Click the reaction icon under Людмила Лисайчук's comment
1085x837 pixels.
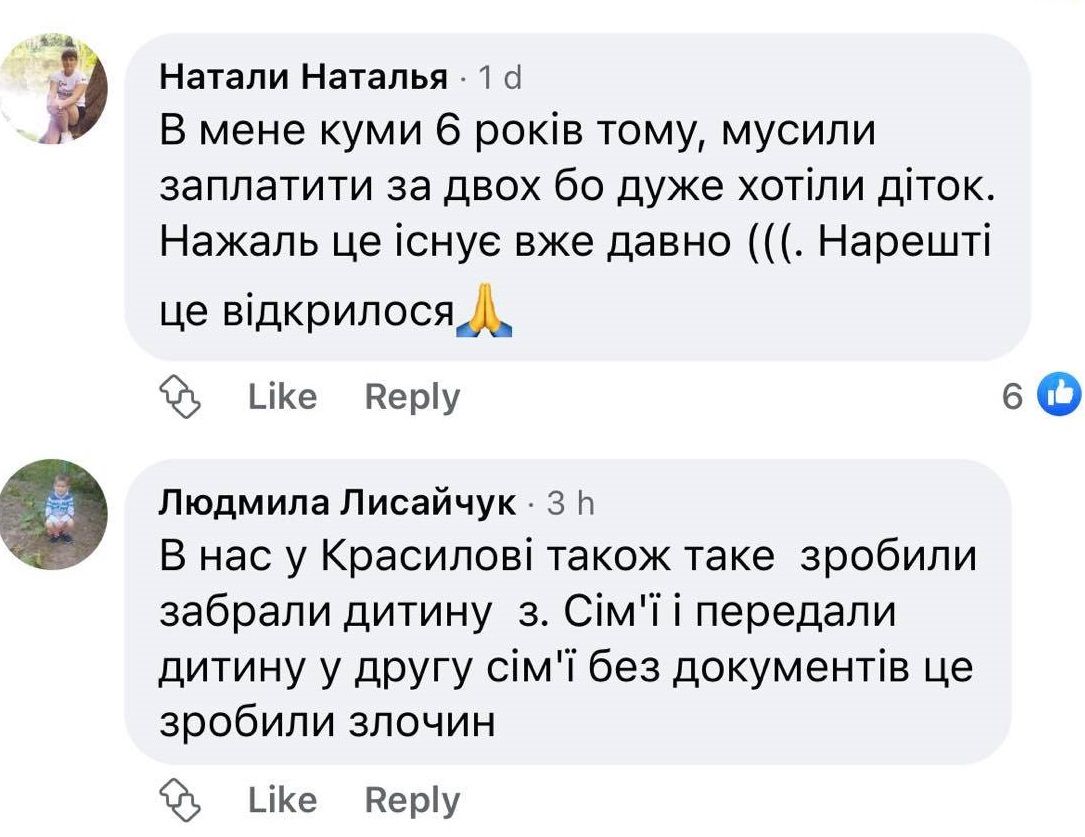182,800
